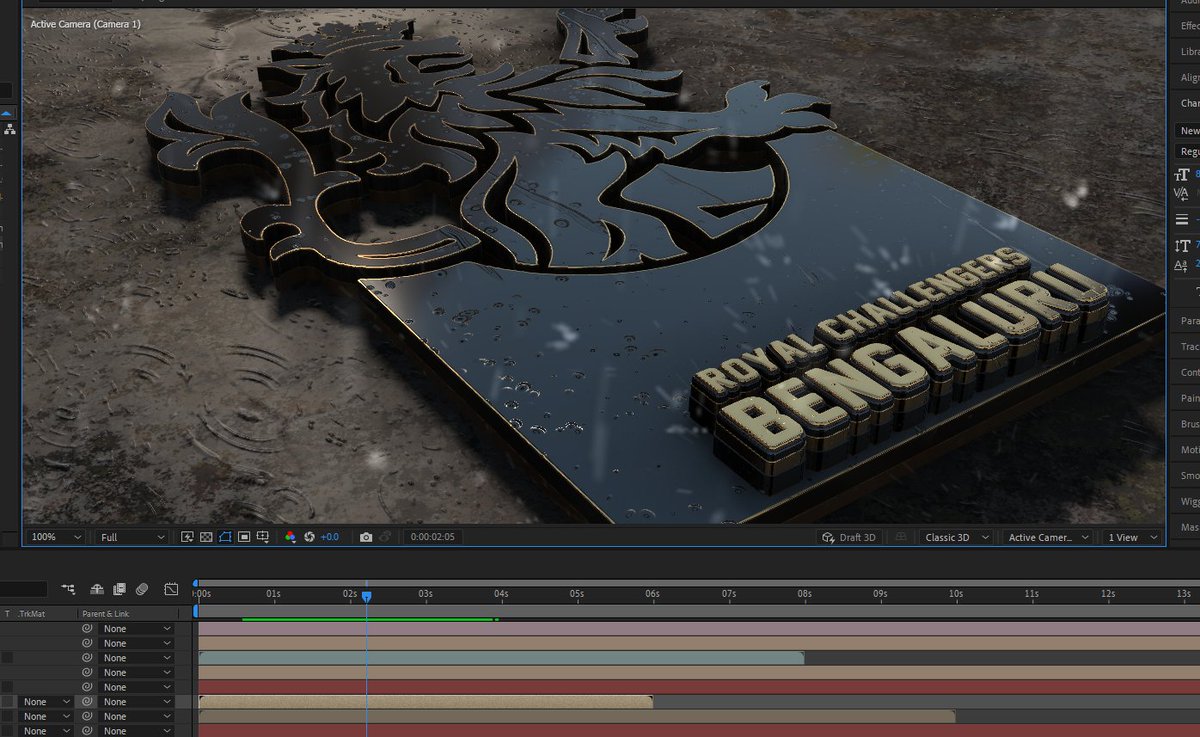
Task: Open the Graph Editor icon
Action: point(171,590)
